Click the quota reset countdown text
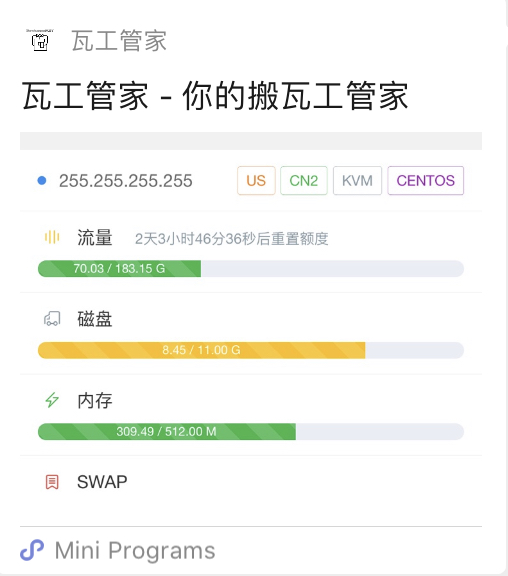Image resolution: width=508 pixels, height=576 pixels. click(x=231, y=239)
